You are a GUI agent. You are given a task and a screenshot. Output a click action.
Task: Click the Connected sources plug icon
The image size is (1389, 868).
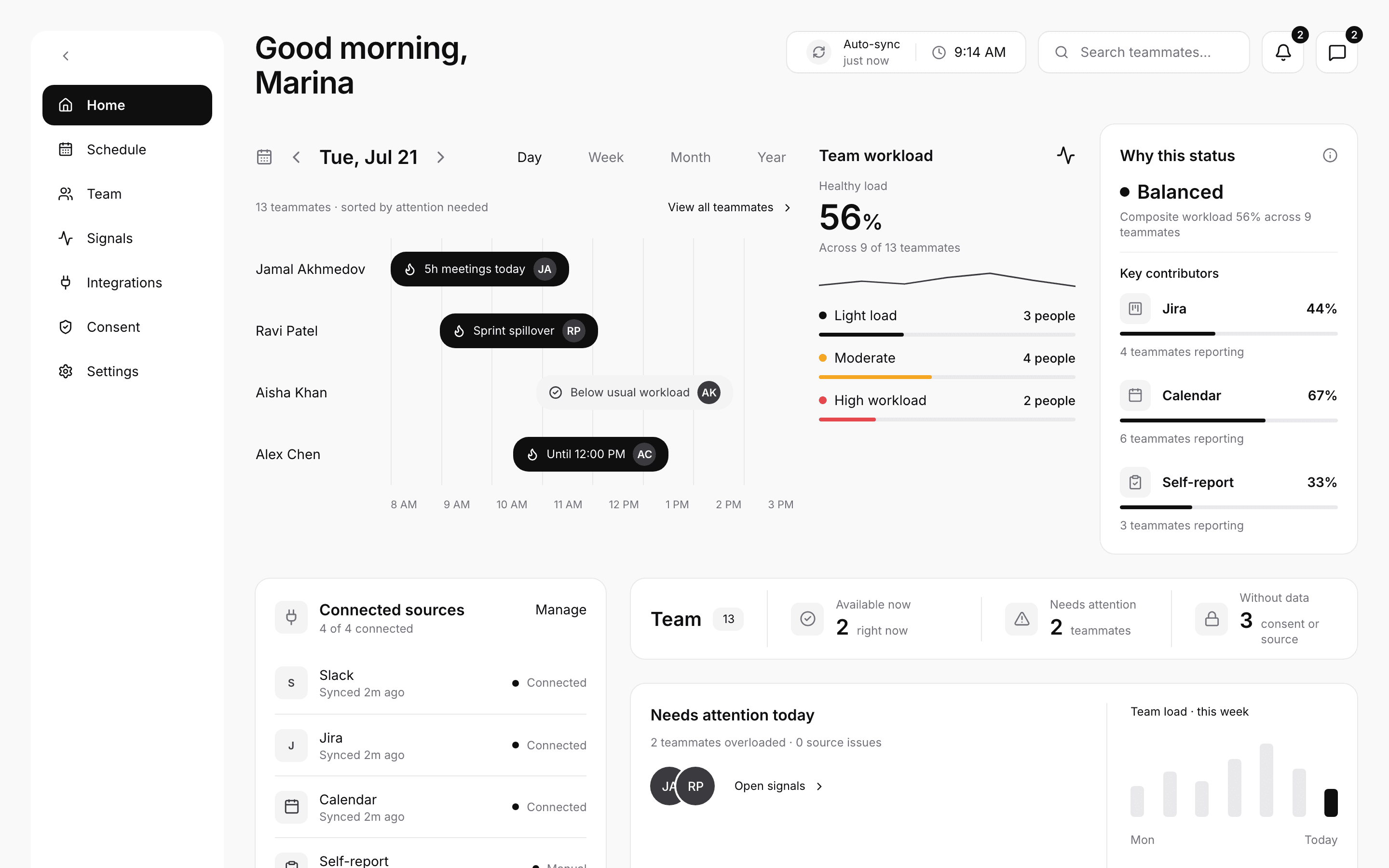tap(291, 617)
